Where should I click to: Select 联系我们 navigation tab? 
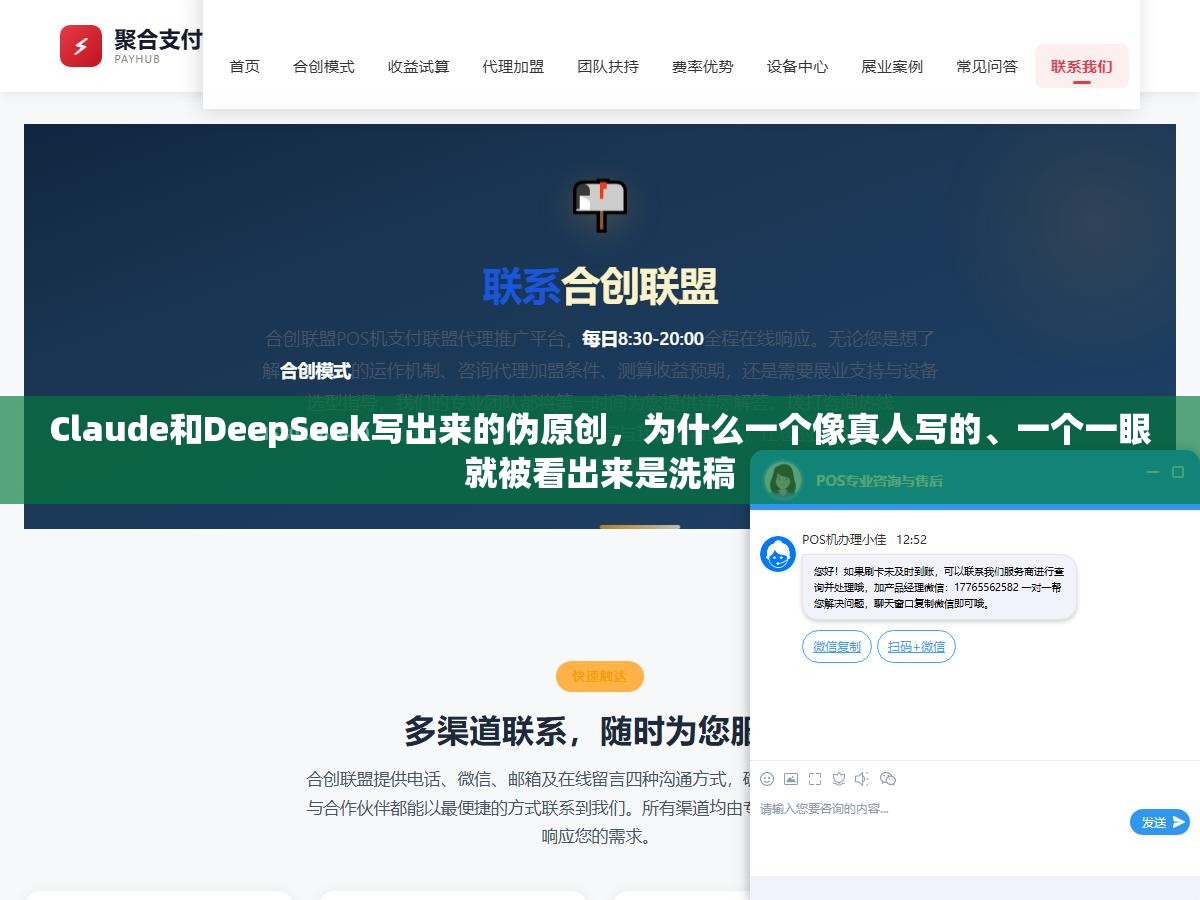point(1082,66)
